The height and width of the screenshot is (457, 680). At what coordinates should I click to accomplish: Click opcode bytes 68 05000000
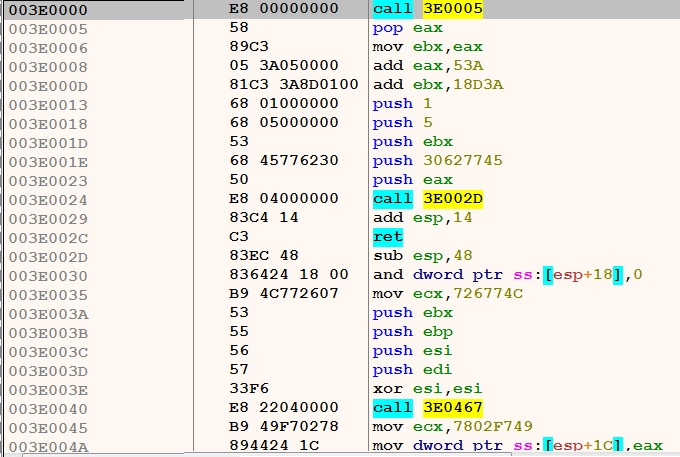[284, 122]
